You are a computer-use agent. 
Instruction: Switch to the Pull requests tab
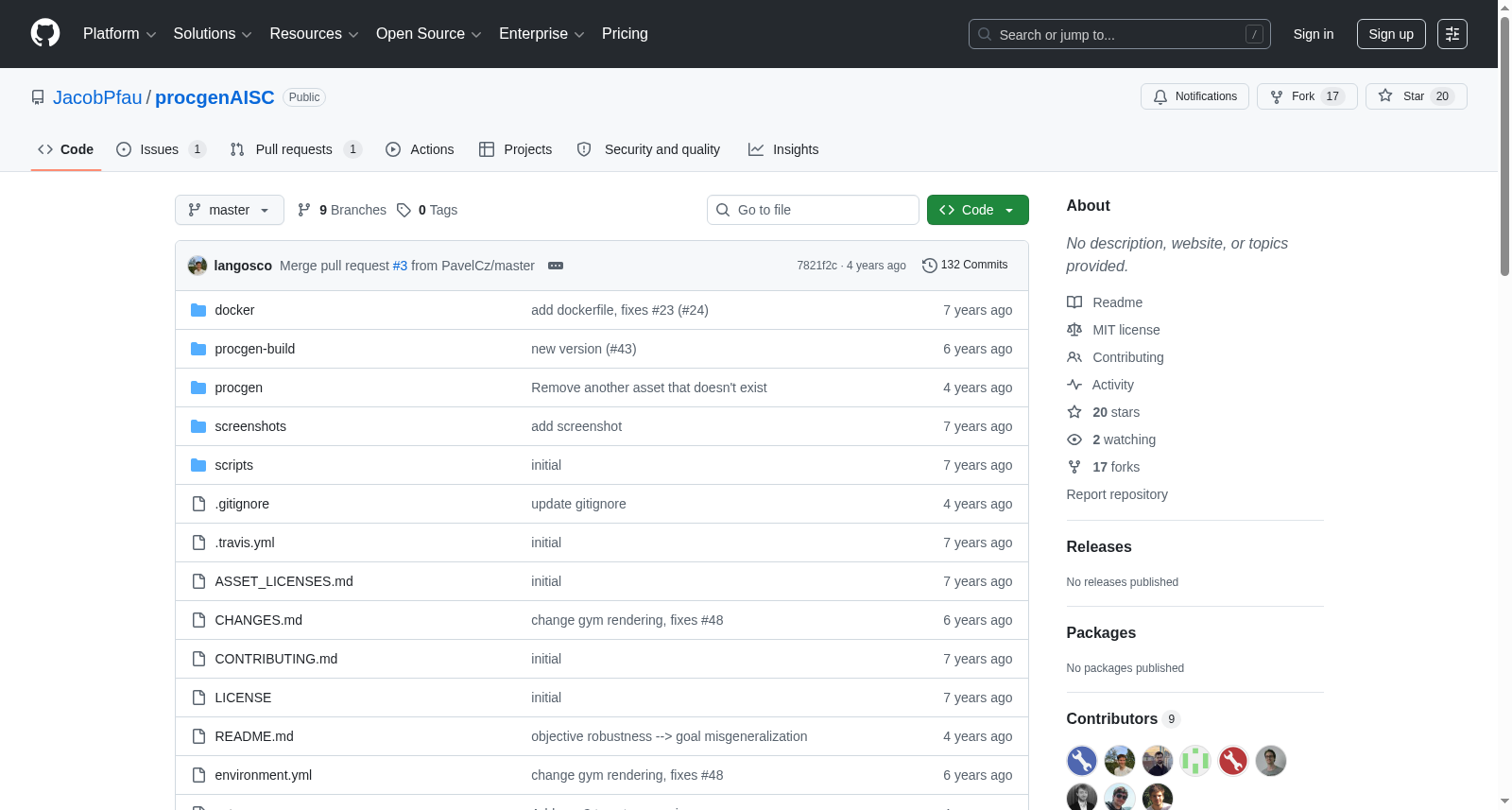coord(296,149)
